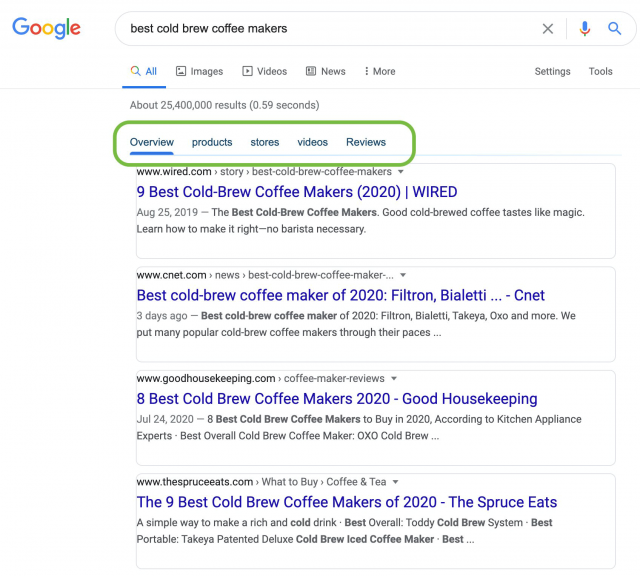Open search Settings

pyautogui.click(x=552, y=71)
